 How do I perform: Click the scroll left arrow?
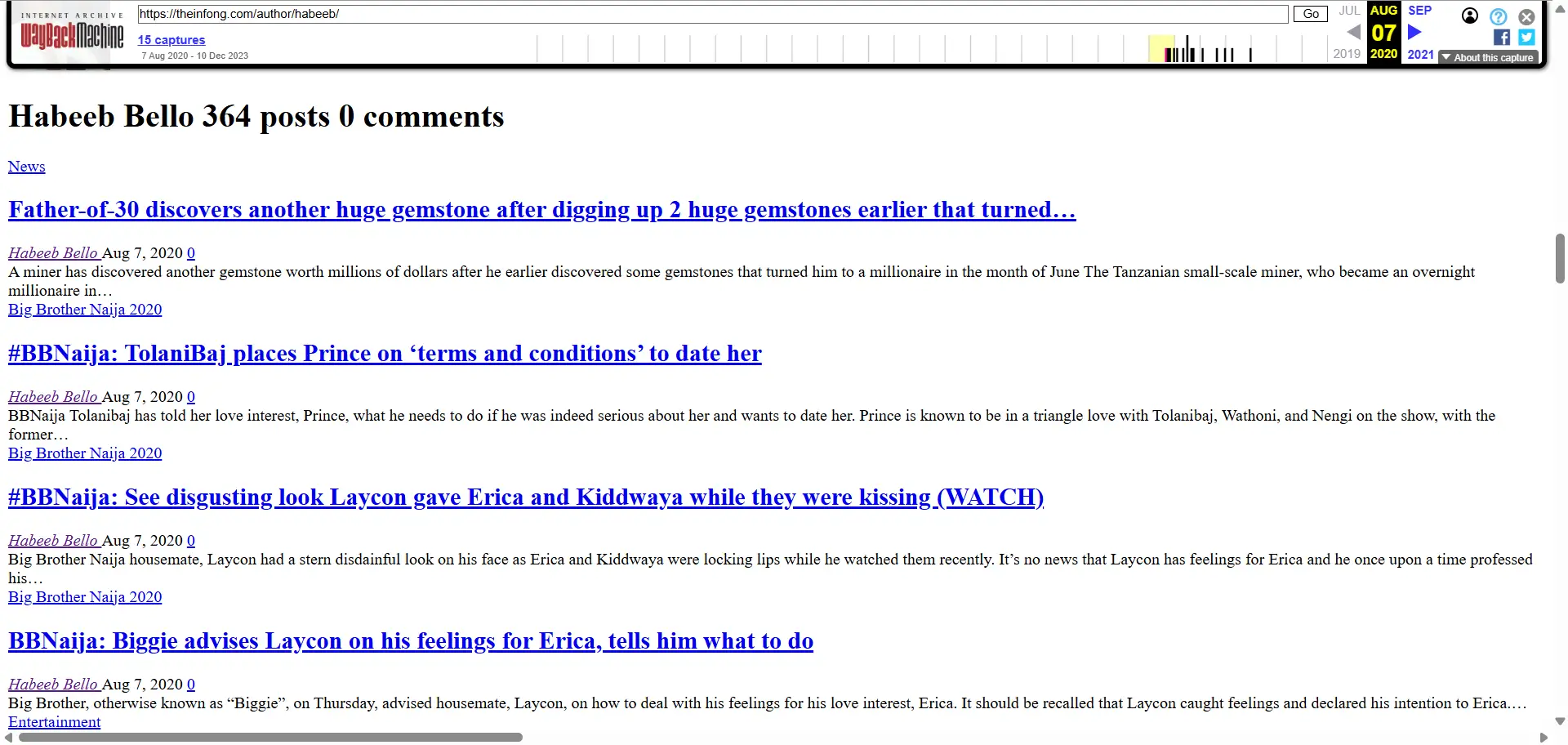8,738
